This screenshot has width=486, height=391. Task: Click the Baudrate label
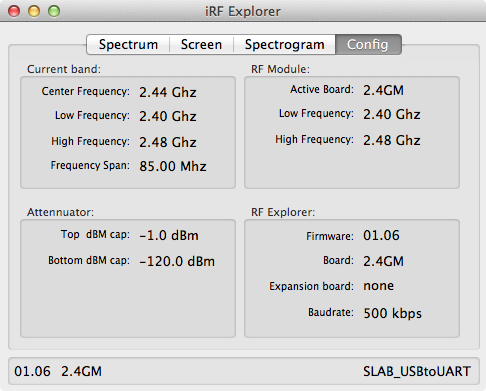331,312
